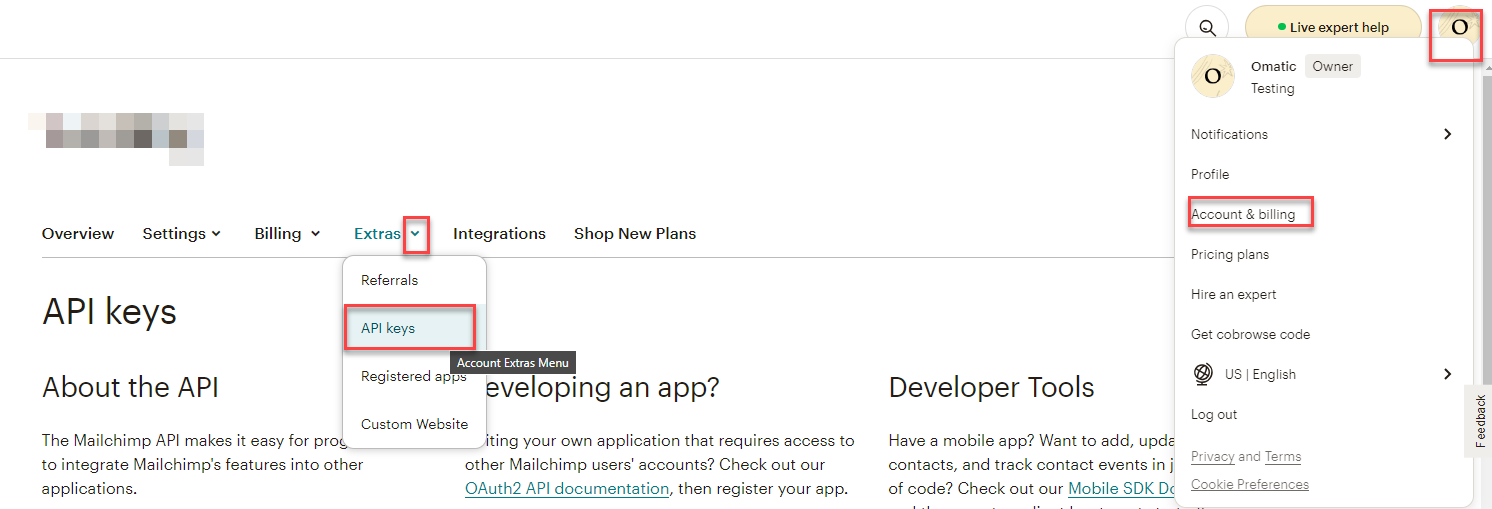Select Registered apps in Extras menu
The image size is (1492, 509).
coord(414,376)
